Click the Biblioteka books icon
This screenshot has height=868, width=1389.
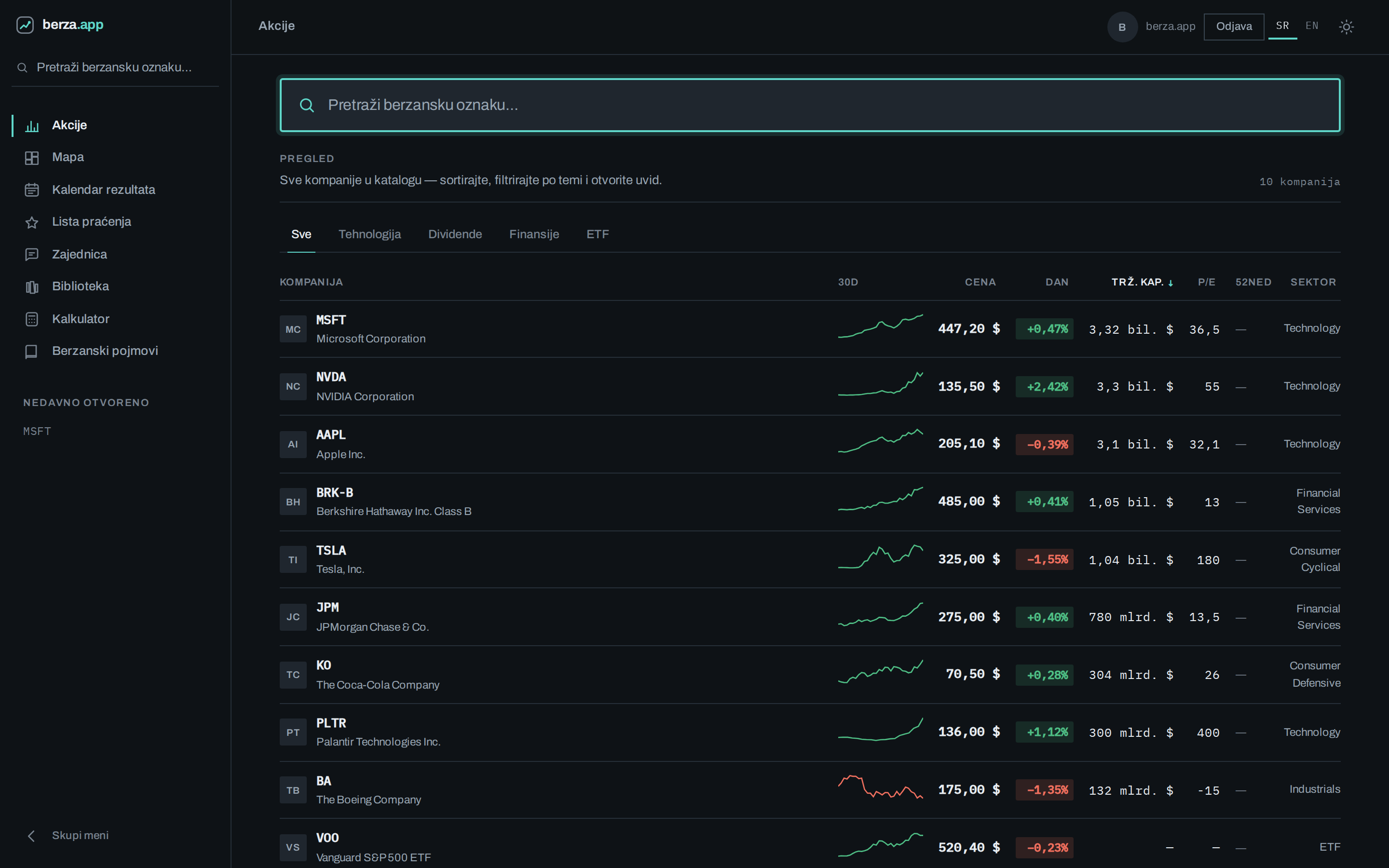(x=32, y=286)
